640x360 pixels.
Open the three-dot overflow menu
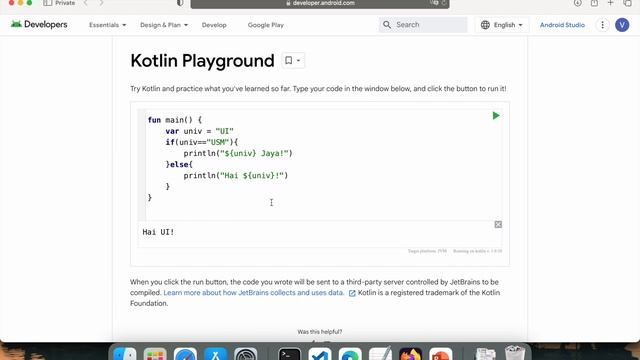(602, 25)
